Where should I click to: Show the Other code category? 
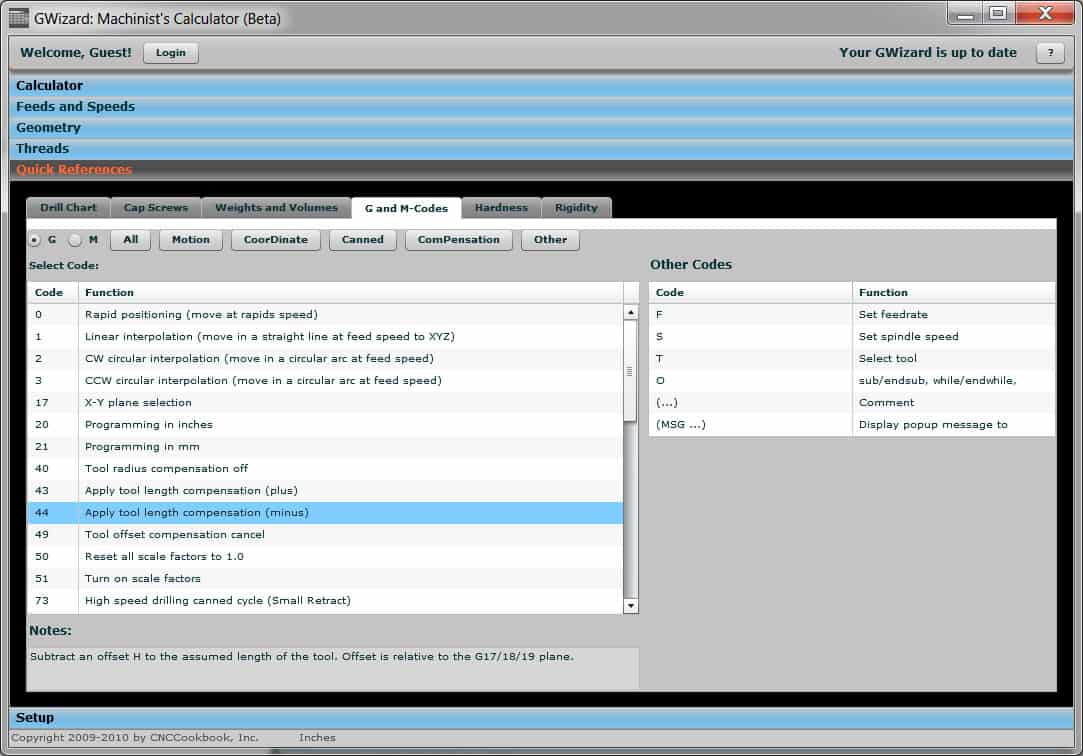coord(550,239)
